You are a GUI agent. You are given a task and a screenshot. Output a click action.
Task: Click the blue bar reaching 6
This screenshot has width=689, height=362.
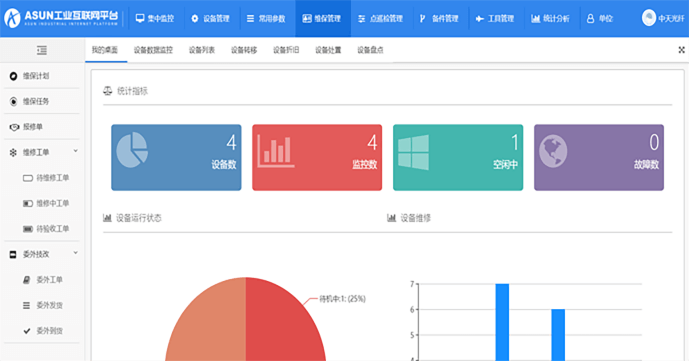point(558,335)
